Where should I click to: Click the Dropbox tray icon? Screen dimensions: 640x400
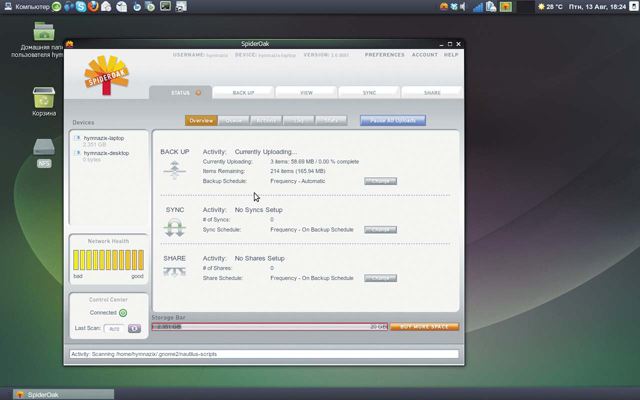point(454,7)
